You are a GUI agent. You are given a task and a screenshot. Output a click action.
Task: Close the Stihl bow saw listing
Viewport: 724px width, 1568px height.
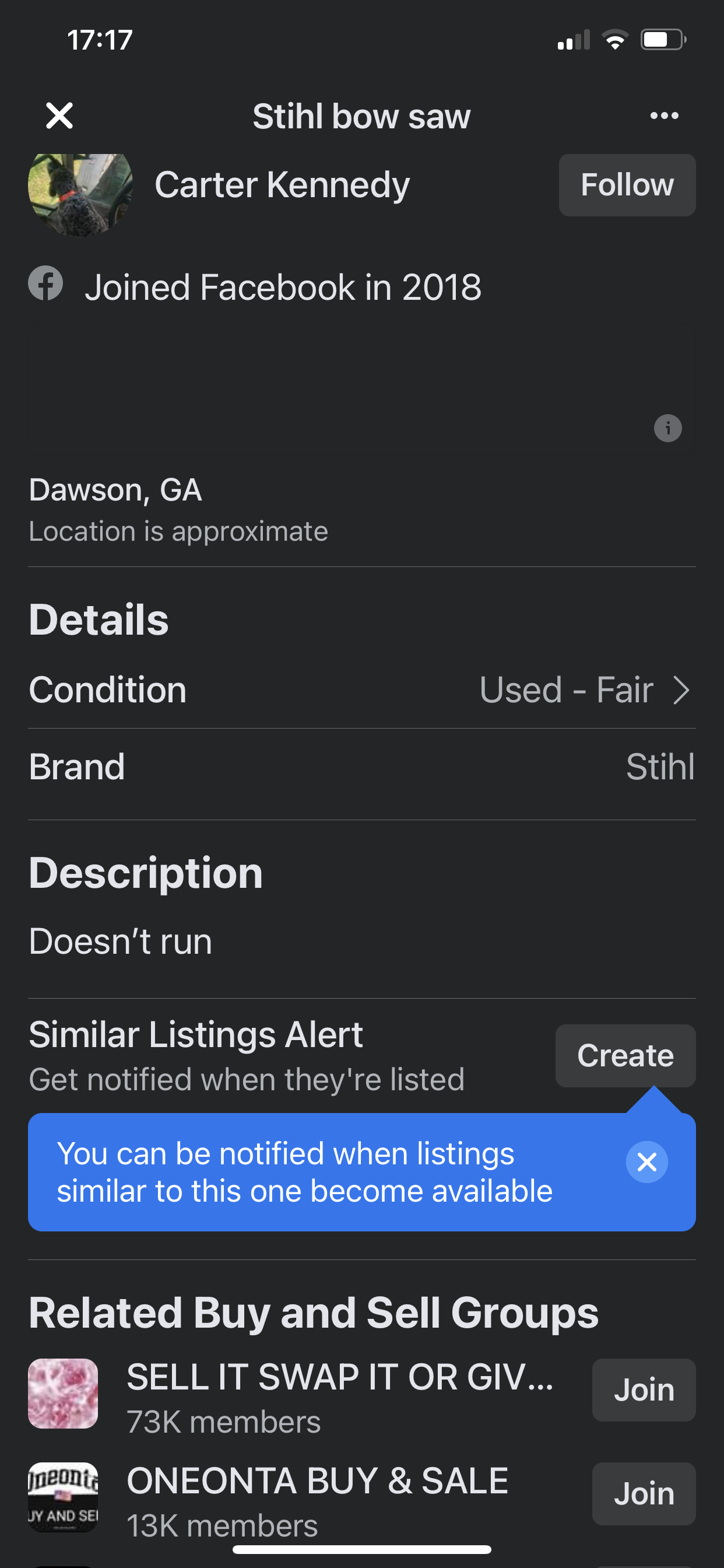point(59,116)
